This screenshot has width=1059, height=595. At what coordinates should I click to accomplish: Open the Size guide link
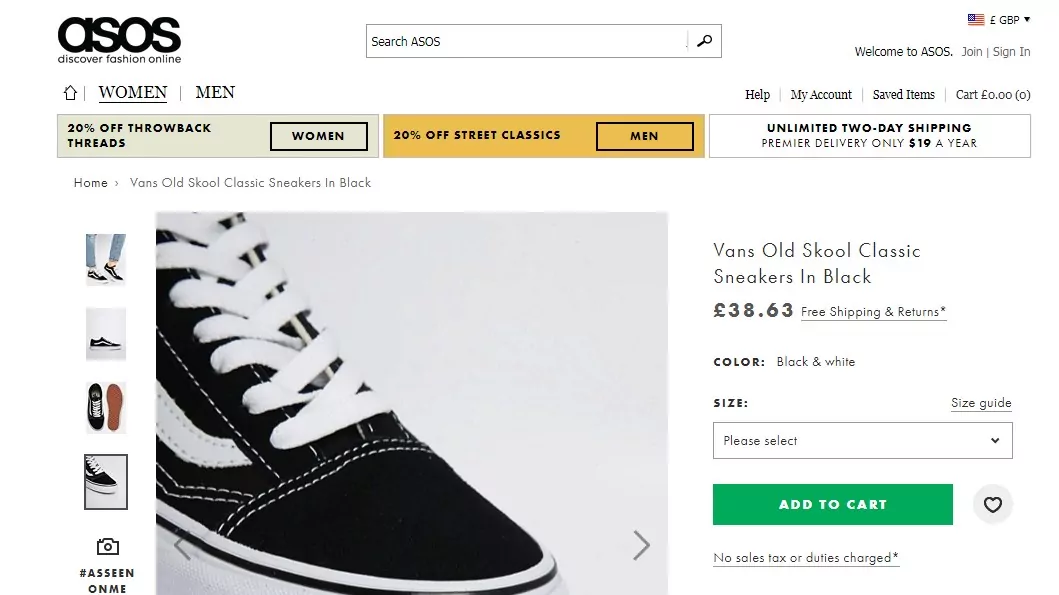pyautogui.click(x=981, y=403)
